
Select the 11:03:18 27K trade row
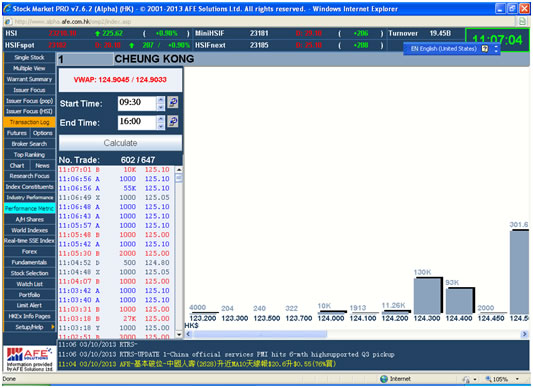click(x=116, y=319)
